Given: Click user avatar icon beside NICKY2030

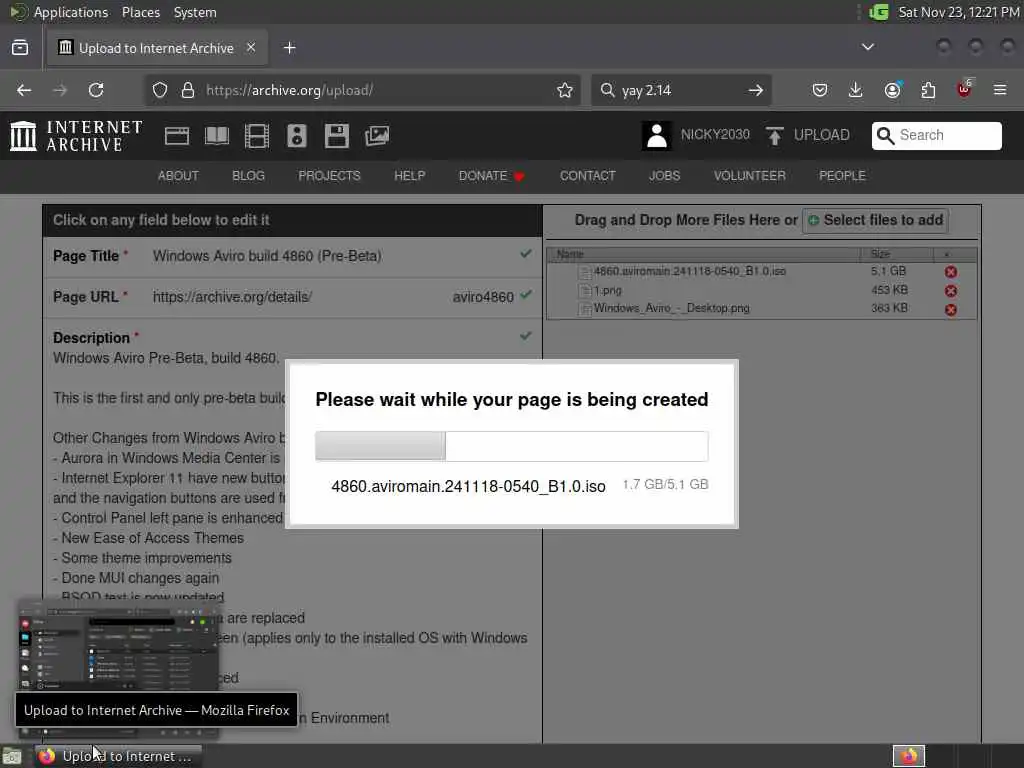Looking at the screenshot, I should (x=656, y=136).
